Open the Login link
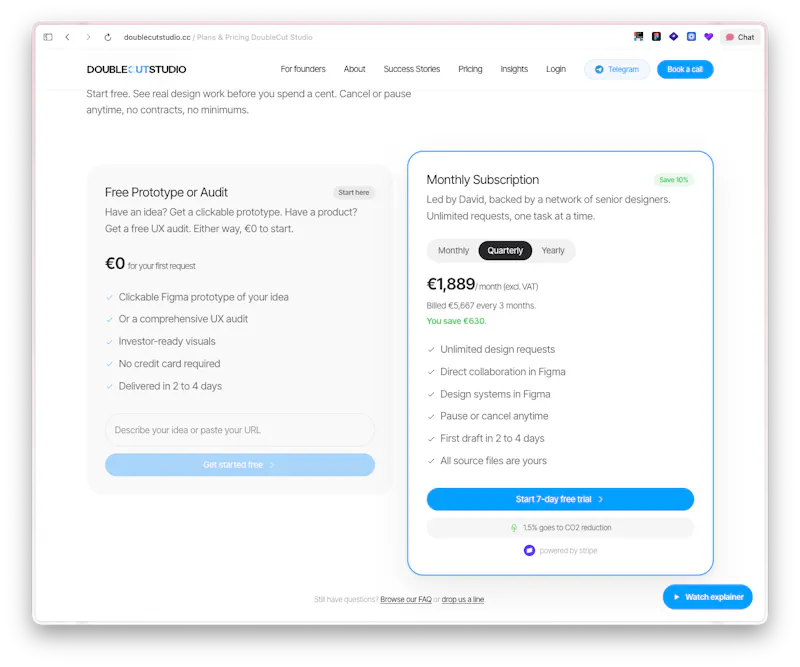 point(556,69)
